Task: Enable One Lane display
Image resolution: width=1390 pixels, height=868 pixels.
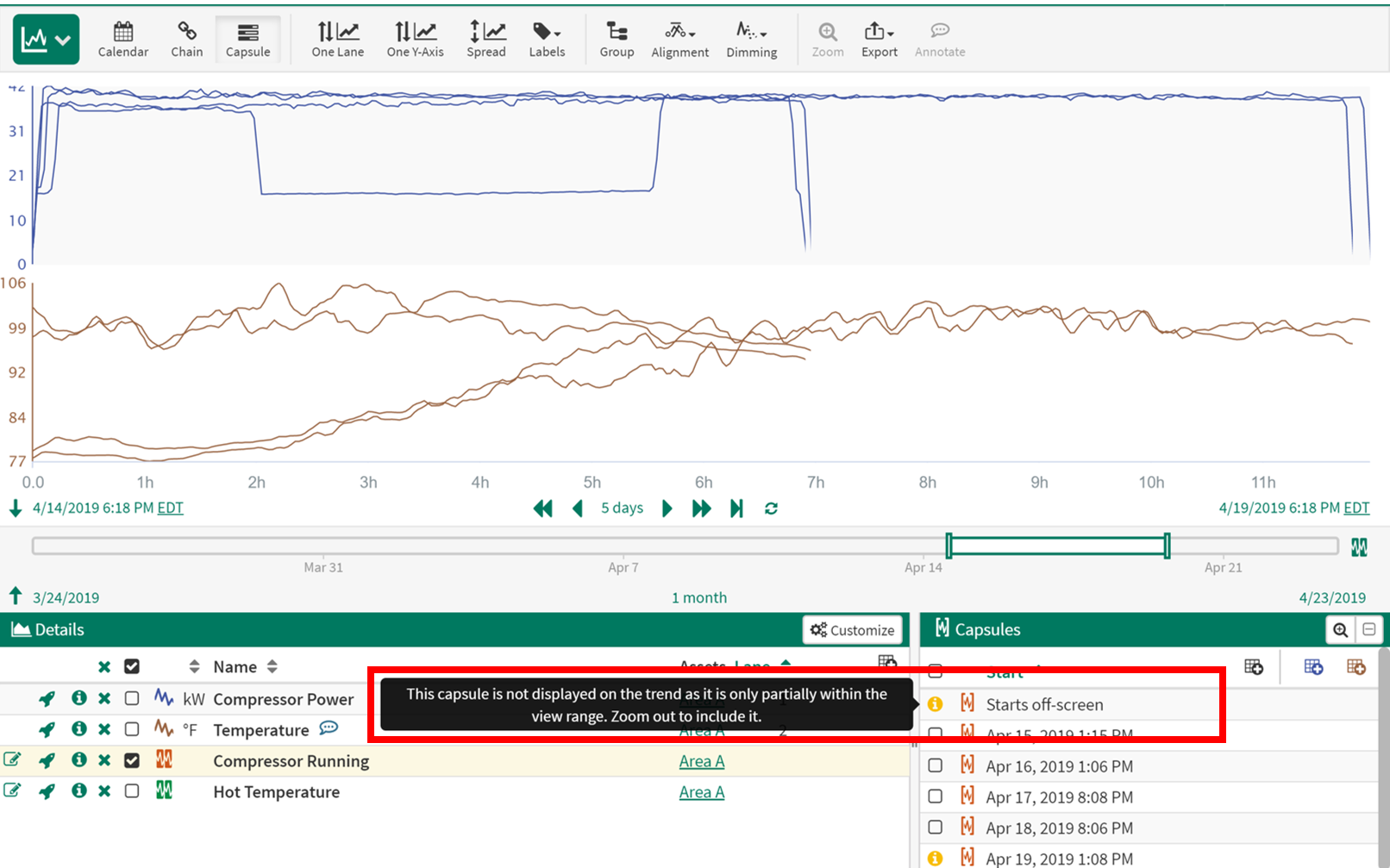Action: 337,40
